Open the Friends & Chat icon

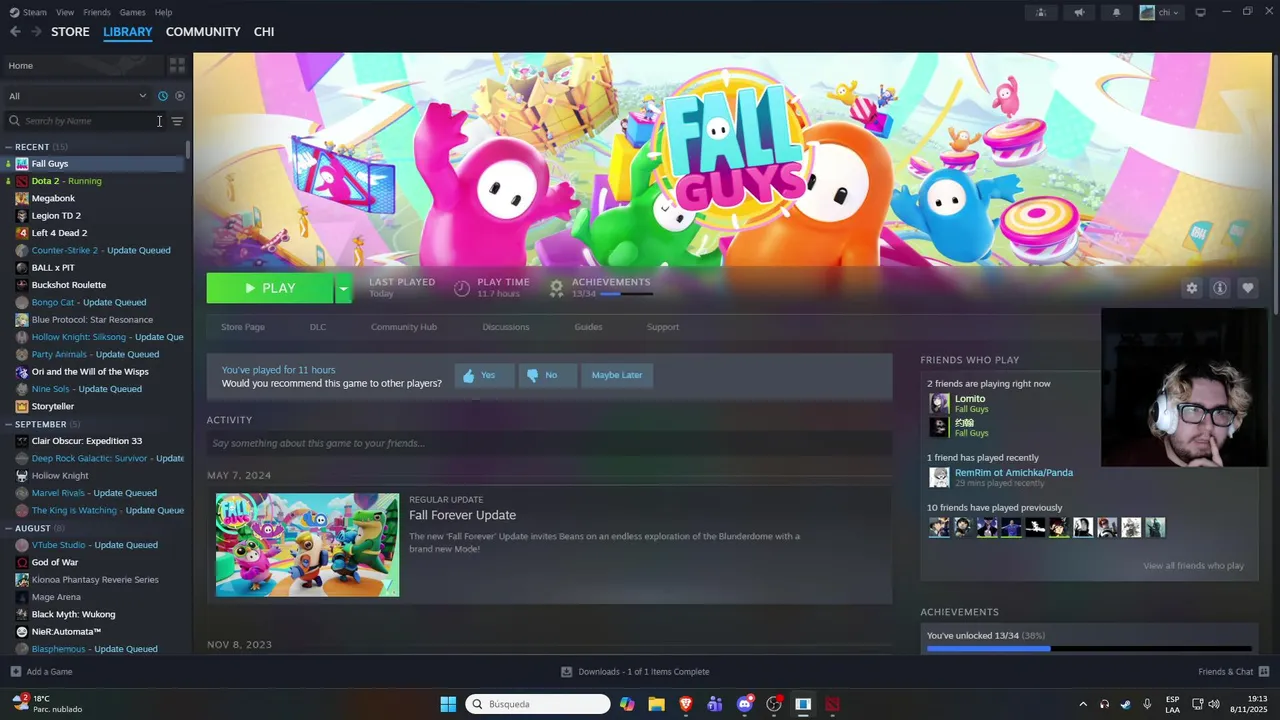click(1264, 672)
